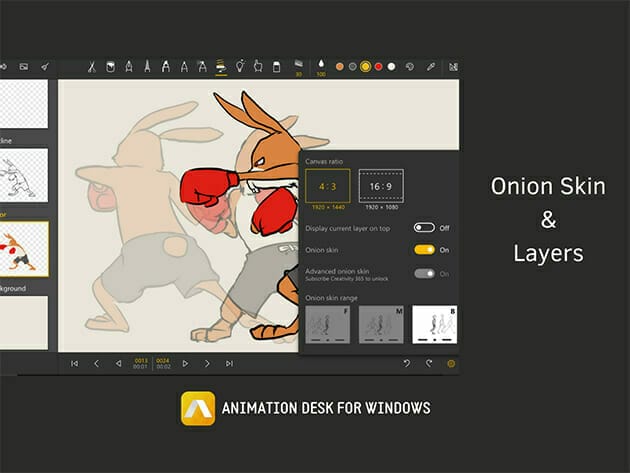Click the undo arrow icon
This screenshot has height=473, width=630.
pos(407,363)
